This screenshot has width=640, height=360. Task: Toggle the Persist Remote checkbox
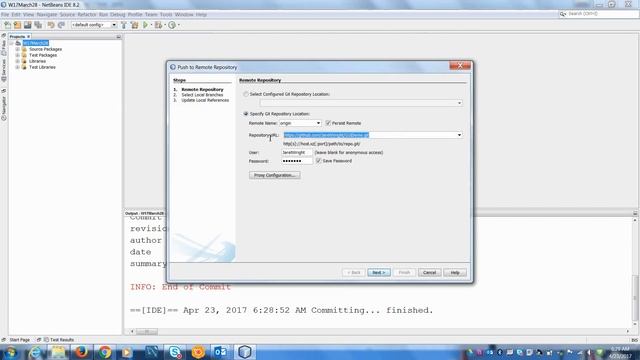click(x=328, y=123)
